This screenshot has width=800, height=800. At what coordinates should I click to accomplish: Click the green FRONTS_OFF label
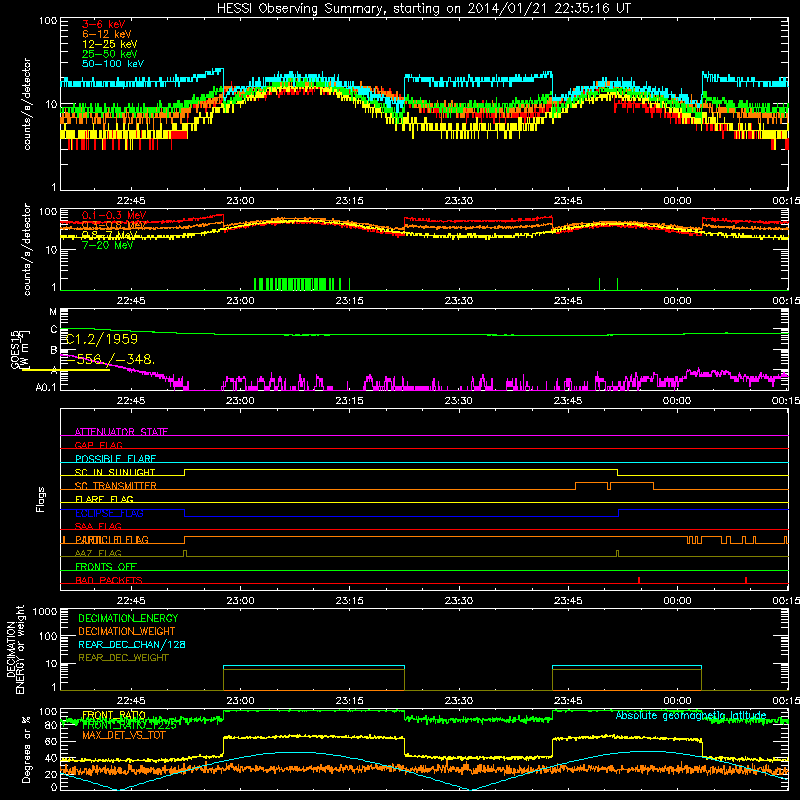tap(106, 567)
